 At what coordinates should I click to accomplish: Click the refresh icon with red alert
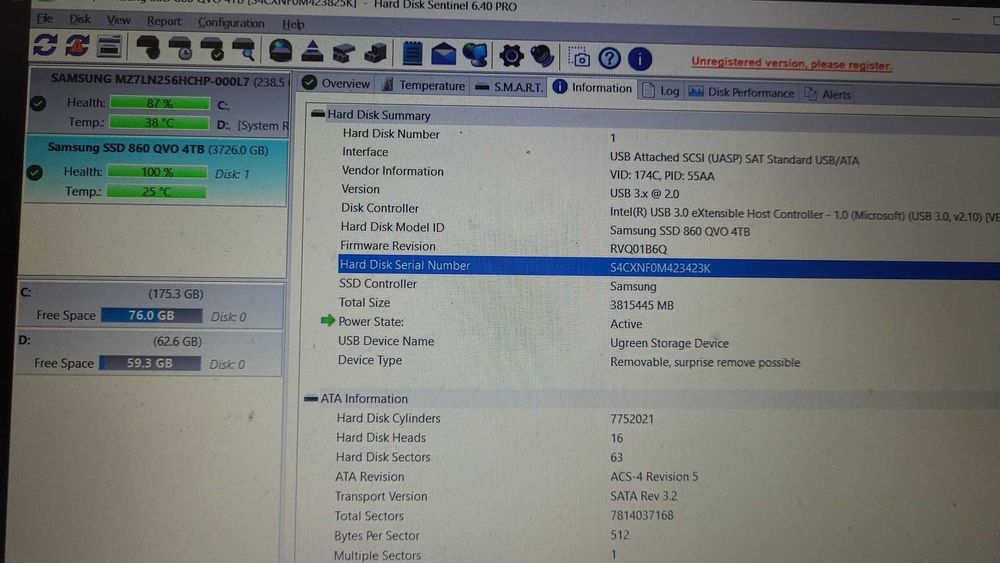pos(77,46)
